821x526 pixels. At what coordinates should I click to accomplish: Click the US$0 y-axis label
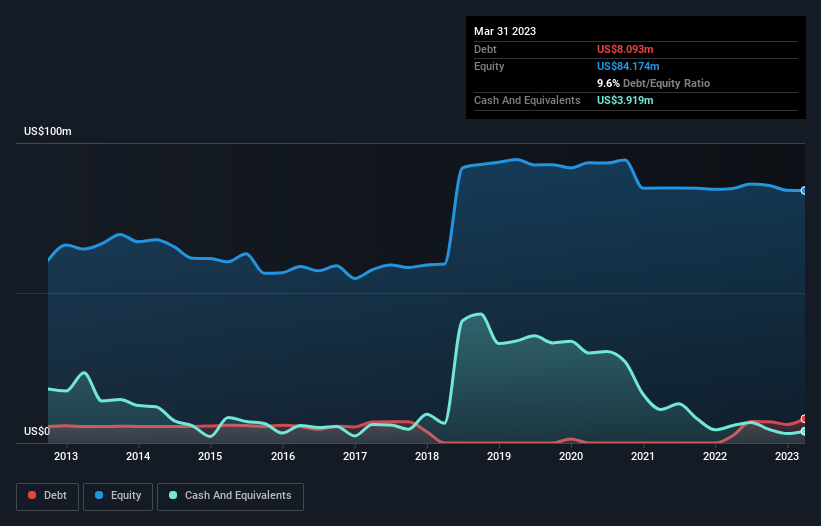[x=37, y=431]
